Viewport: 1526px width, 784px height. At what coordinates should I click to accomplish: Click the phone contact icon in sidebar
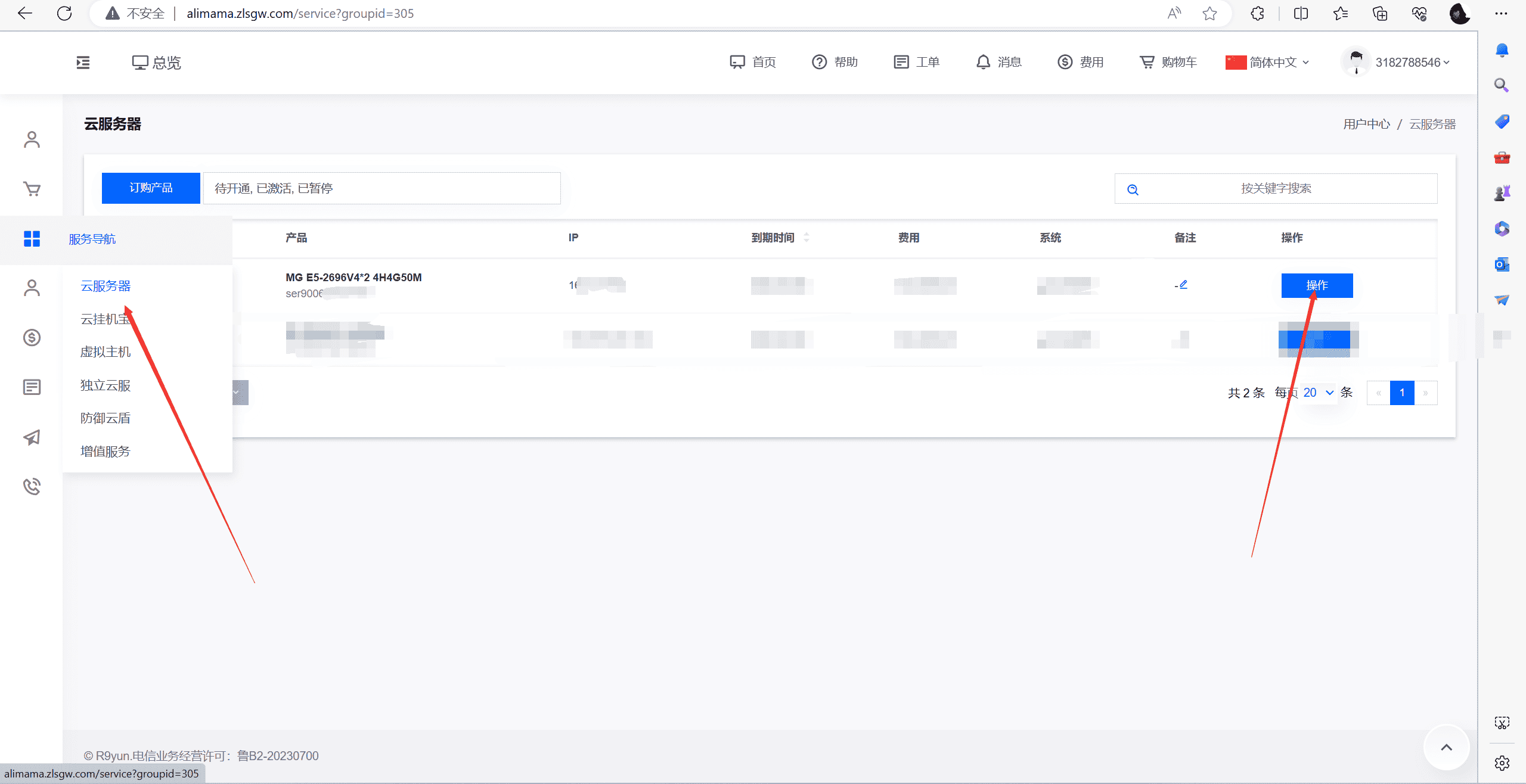(x=32, y=486)
